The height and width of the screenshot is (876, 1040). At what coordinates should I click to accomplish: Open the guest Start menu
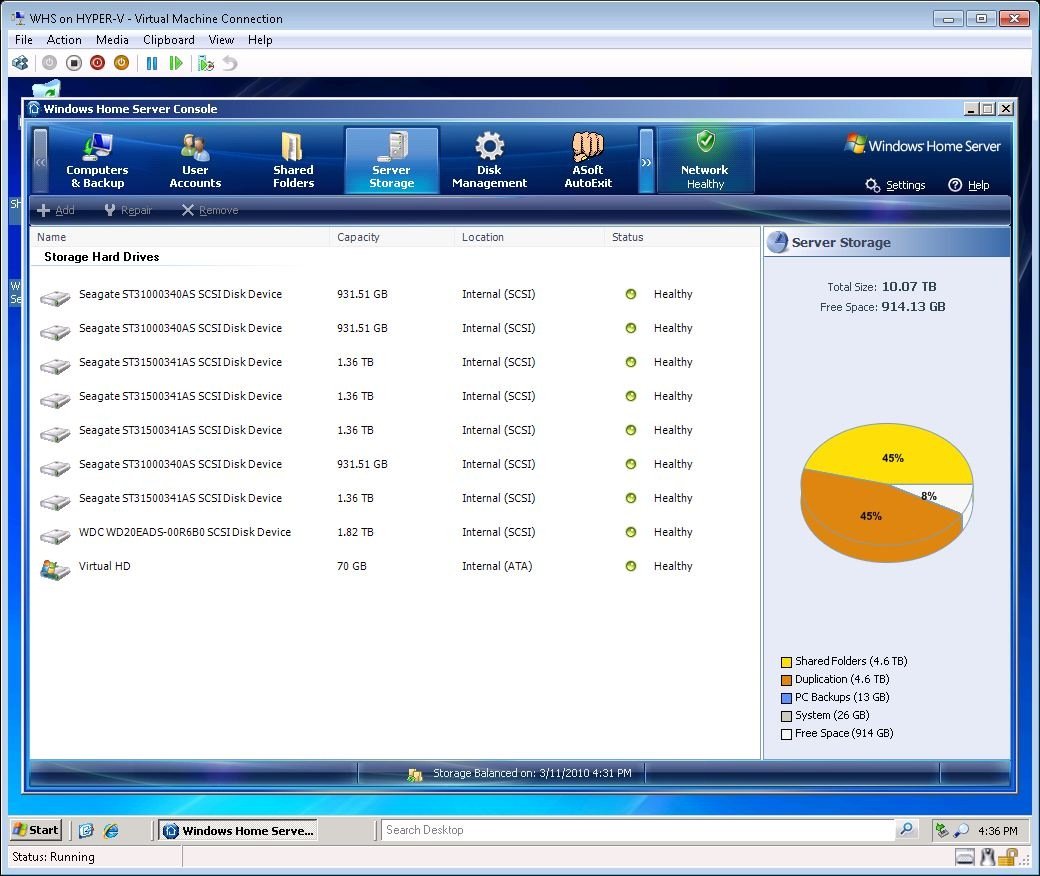click(36, 830)
